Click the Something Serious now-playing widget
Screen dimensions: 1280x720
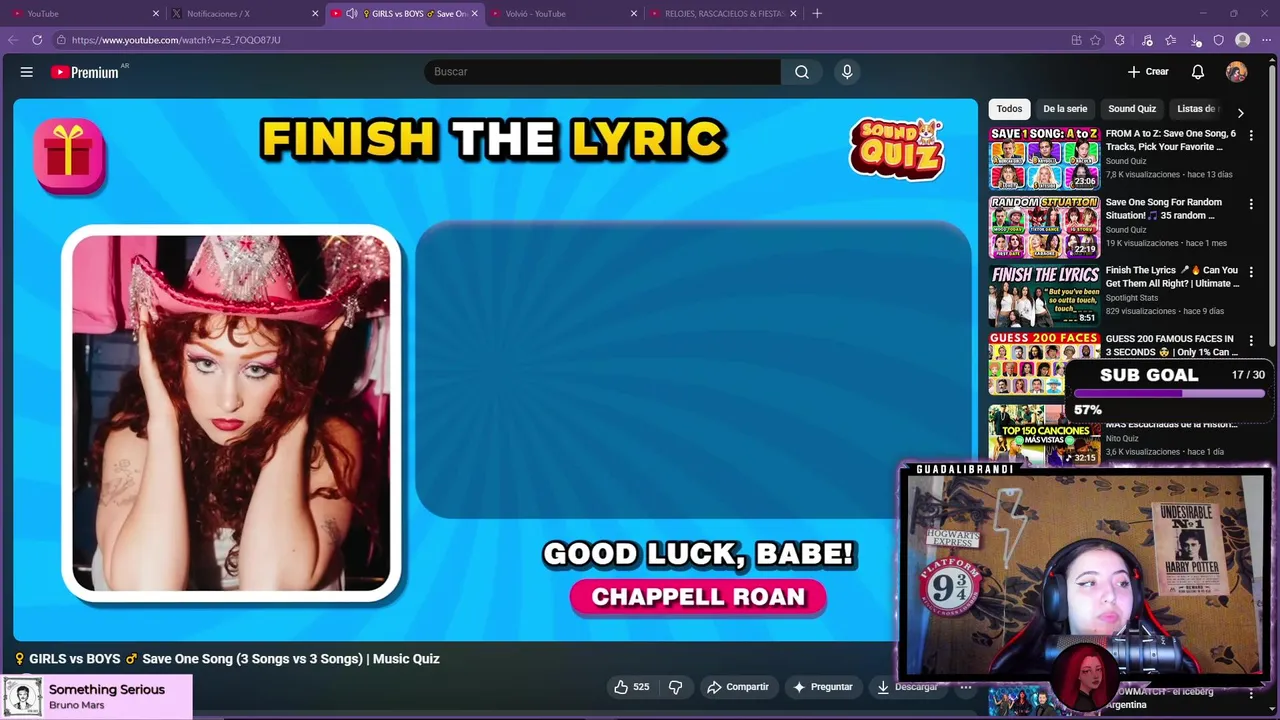pos(96,697)
